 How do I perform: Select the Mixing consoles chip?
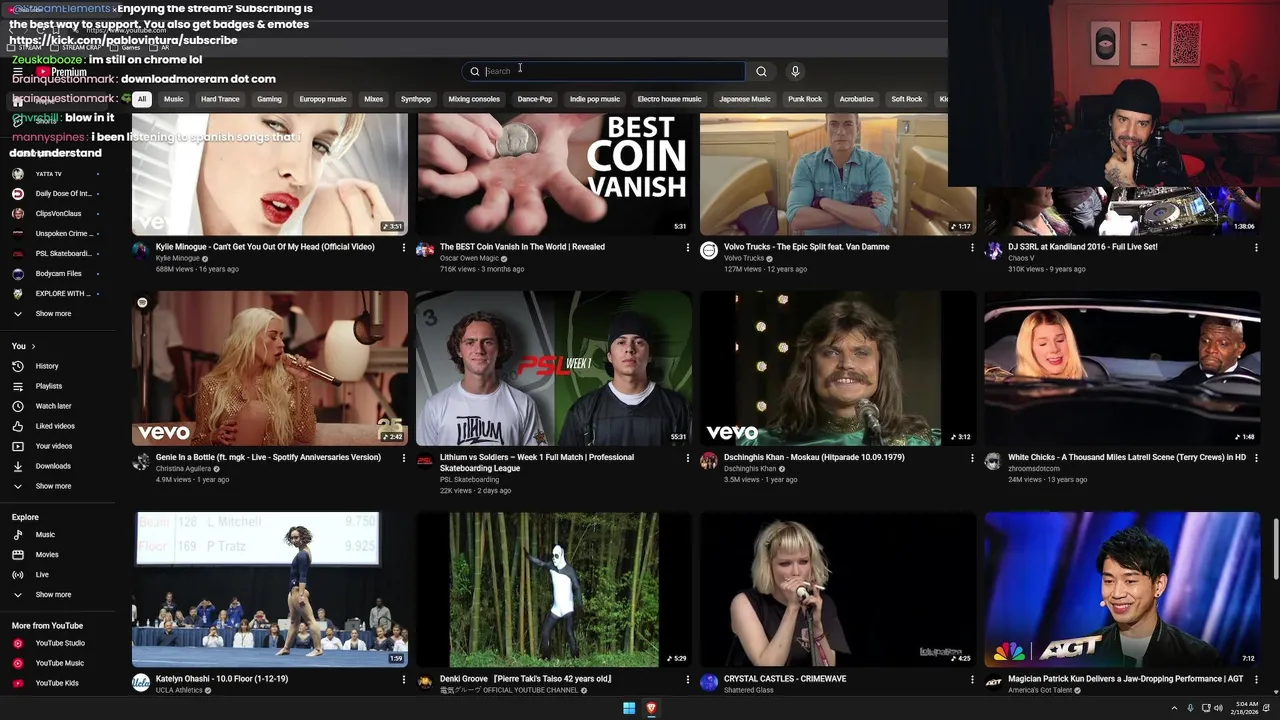(474, 99)
